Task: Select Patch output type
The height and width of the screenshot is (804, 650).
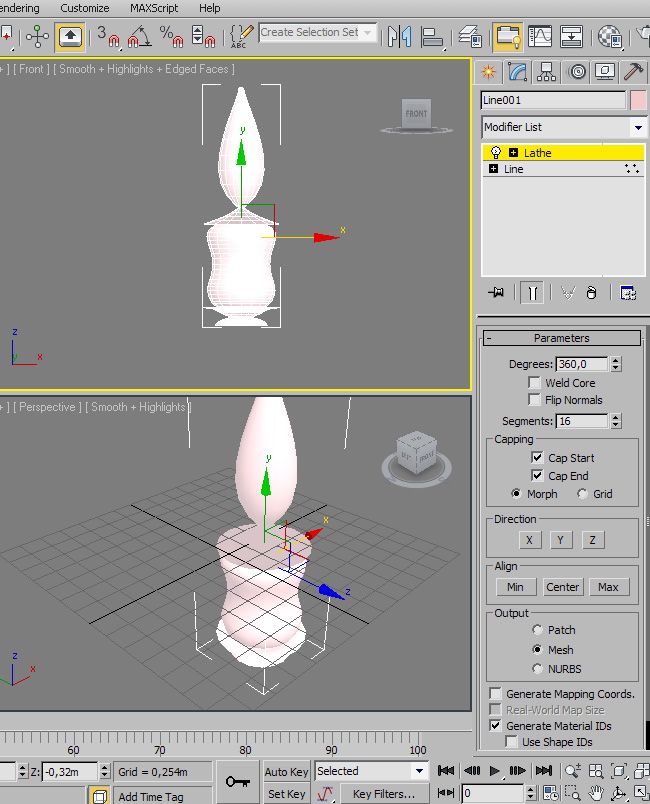Action: coord(537,630)
